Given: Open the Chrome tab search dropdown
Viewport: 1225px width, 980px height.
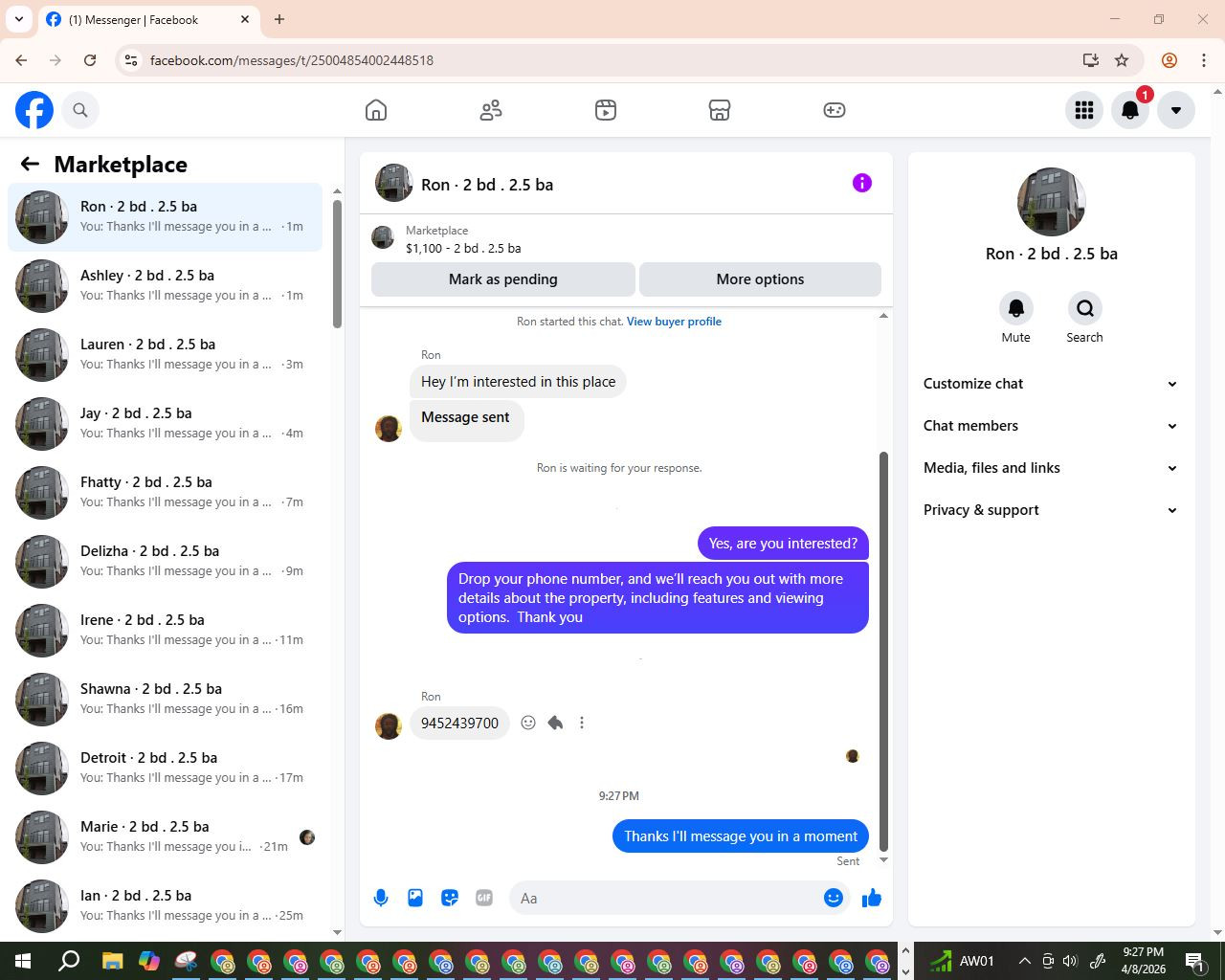Looking at the screenshot, I should pyautogui.click(x=19, y=19).
